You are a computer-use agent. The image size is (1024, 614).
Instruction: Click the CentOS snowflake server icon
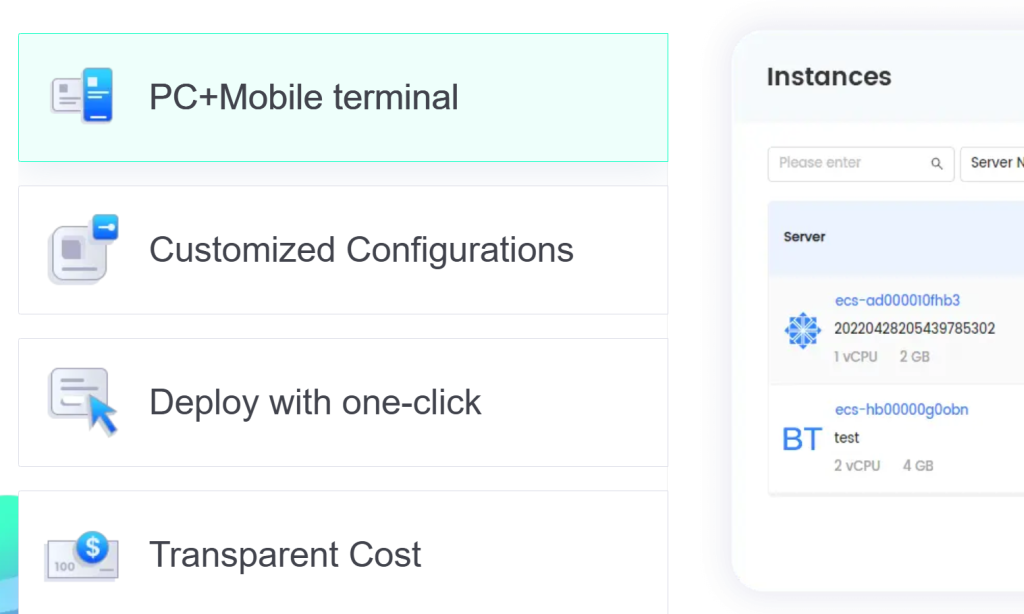(802, 330)
